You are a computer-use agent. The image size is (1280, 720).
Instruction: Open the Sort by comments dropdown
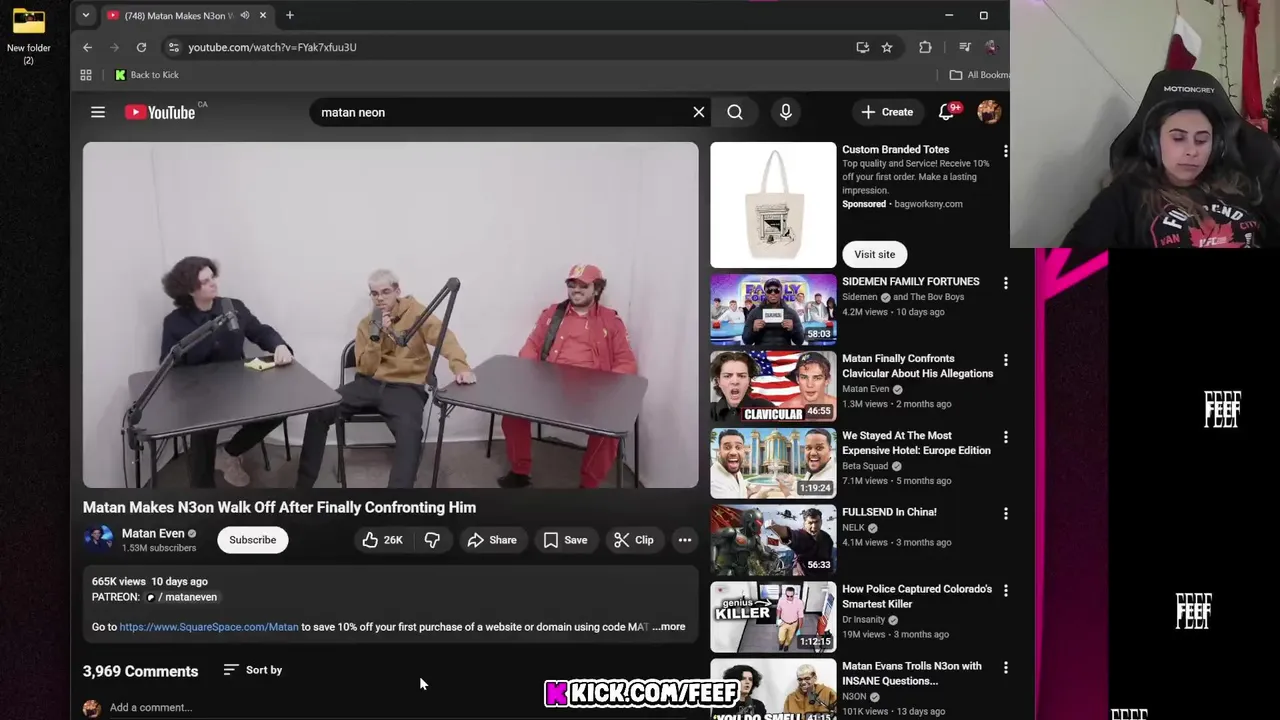tap(253, 670)
